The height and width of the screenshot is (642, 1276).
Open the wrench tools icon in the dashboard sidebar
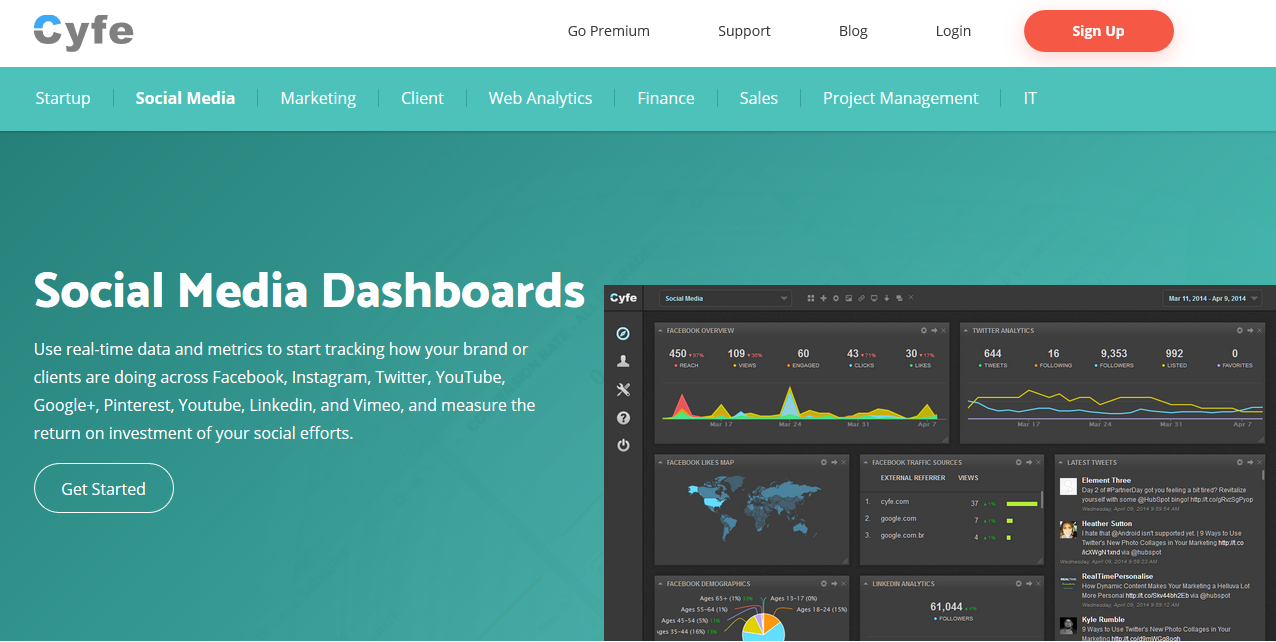click(x=623, y=390)
